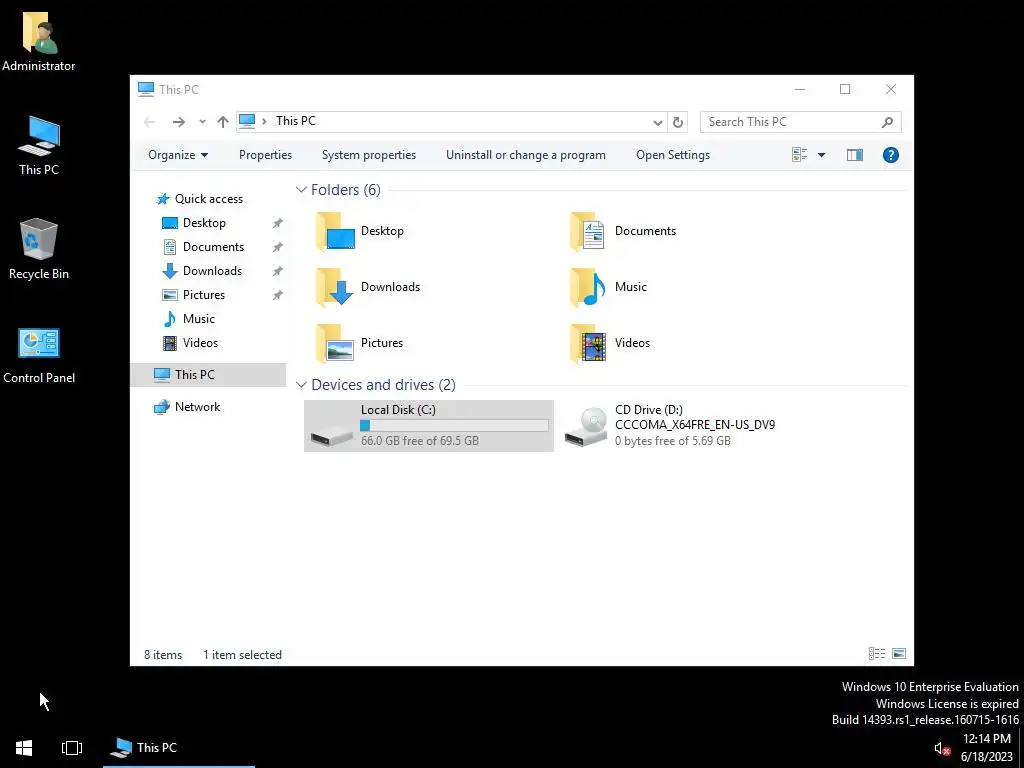This screenshot has width=1024, height=768.
Task: Open the Organize menu
Action: (x=178, y=155)
